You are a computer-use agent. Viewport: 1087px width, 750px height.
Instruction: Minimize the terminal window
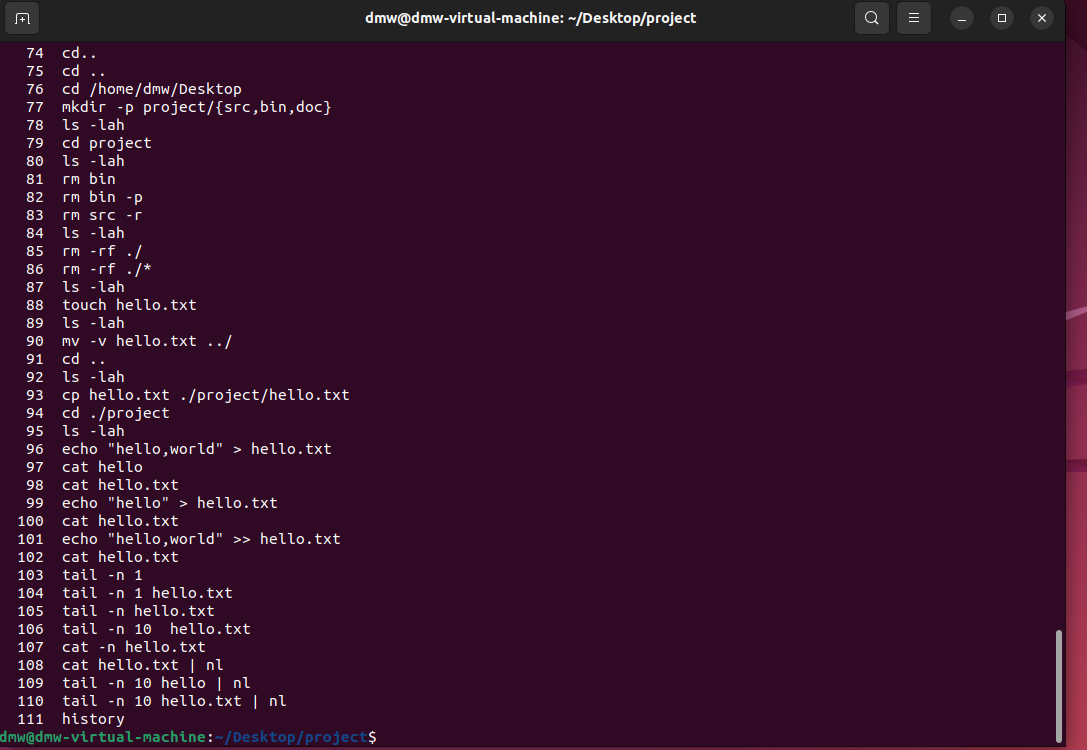[x=961, y=18]
